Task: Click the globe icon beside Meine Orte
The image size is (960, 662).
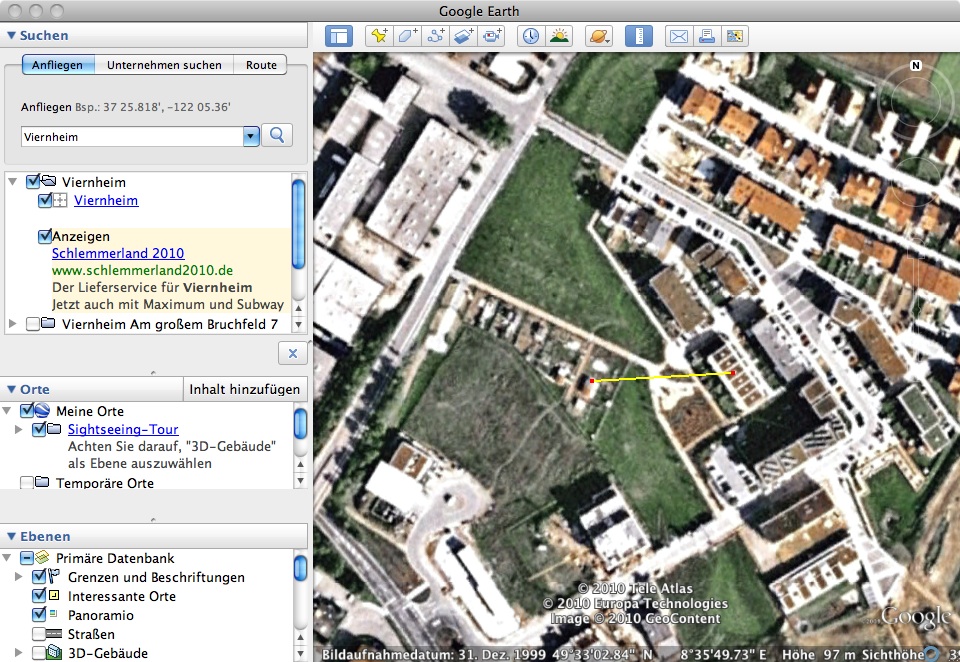Action: (x=42, y=410)
